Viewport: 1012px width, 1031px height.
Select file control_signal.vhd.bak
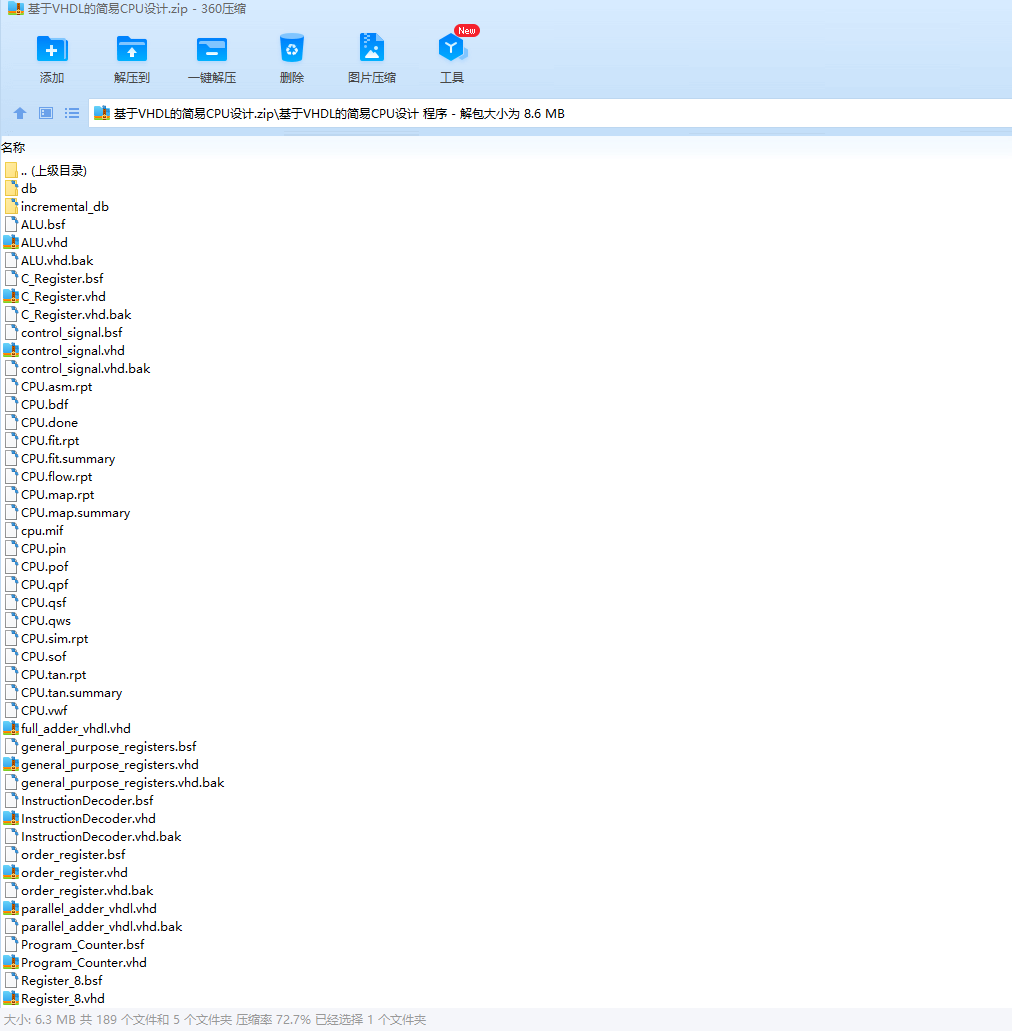tap(85, 369)
